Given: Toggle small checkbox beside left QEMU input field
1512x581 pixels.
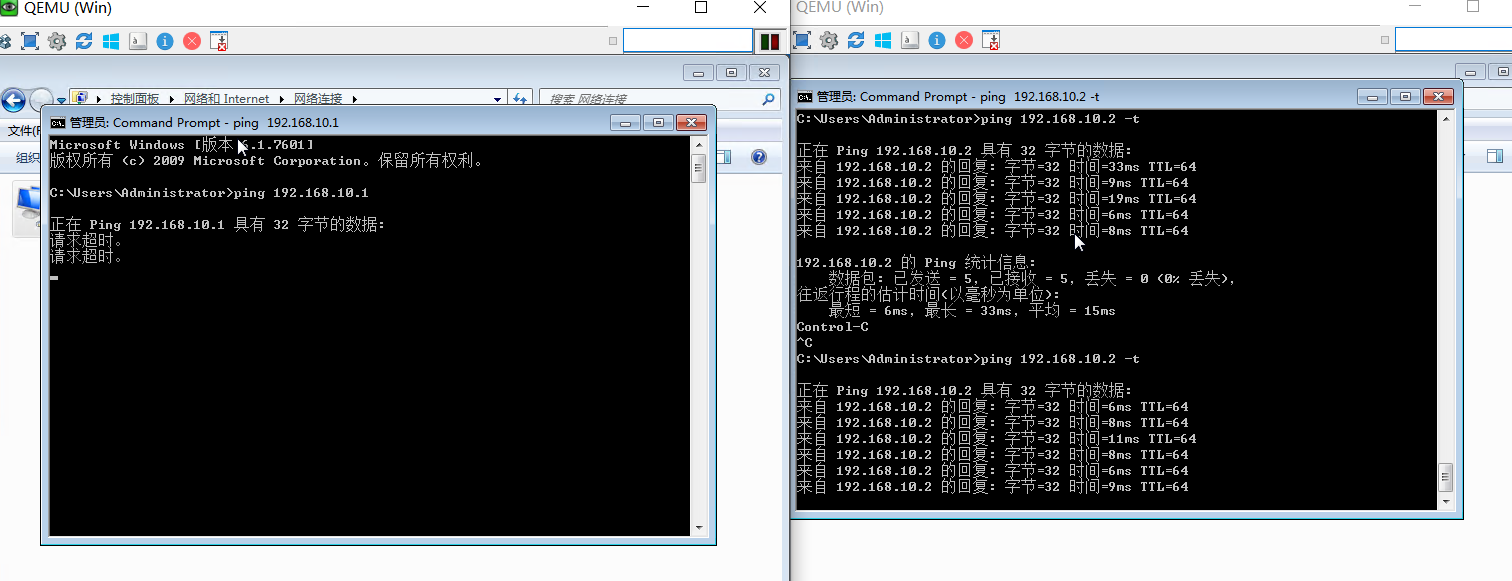Looking at the screenshot, I should (613, 41).
